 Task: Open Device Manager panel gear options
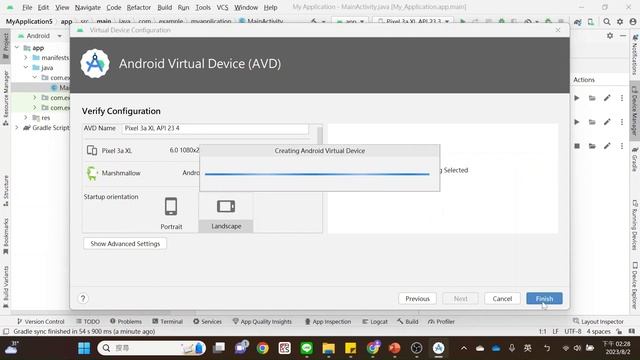(x=610, y=36)
